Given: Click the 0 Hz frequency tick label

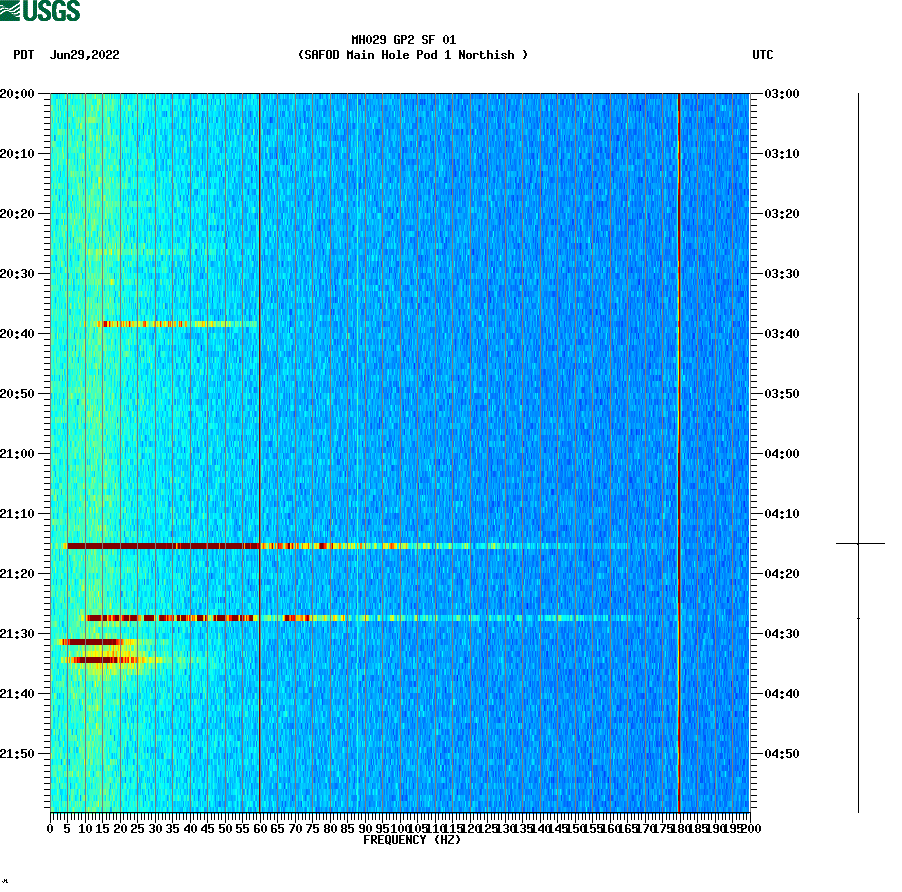Looking at the screenshot, I should point(47,828).
